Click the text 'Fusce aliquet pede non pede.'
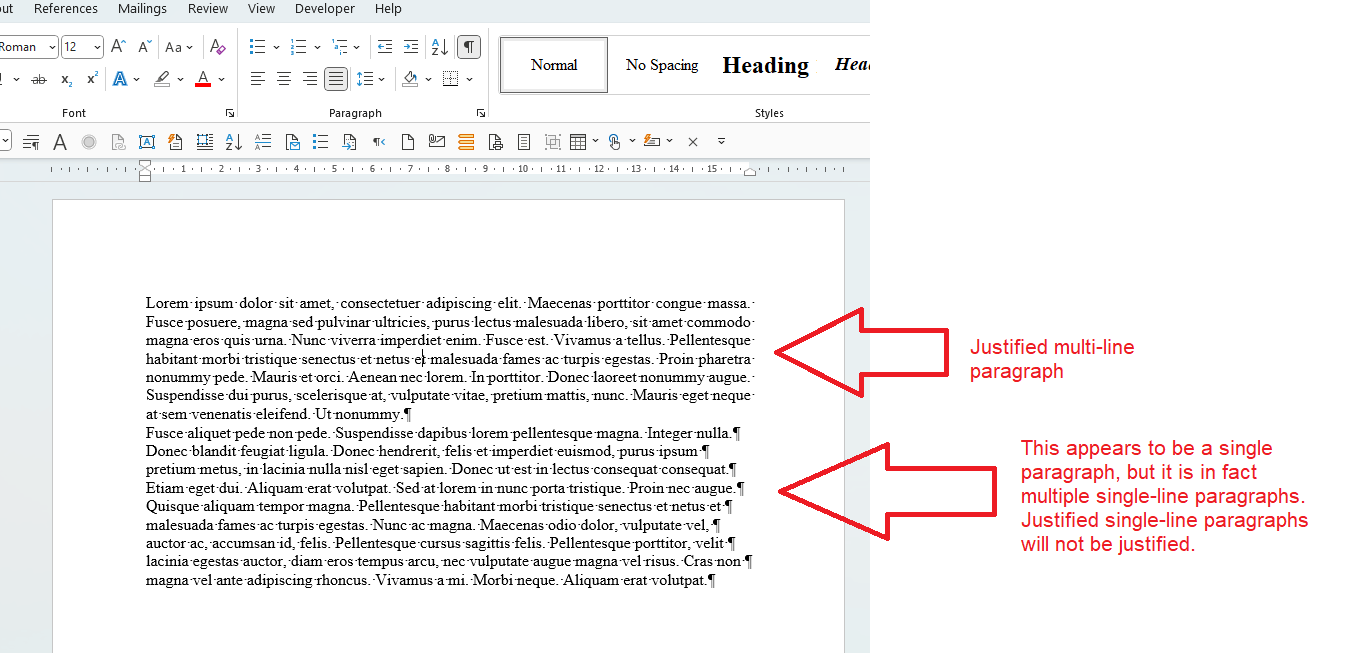The image size is (1361, 653). click(x=238, y=433)
